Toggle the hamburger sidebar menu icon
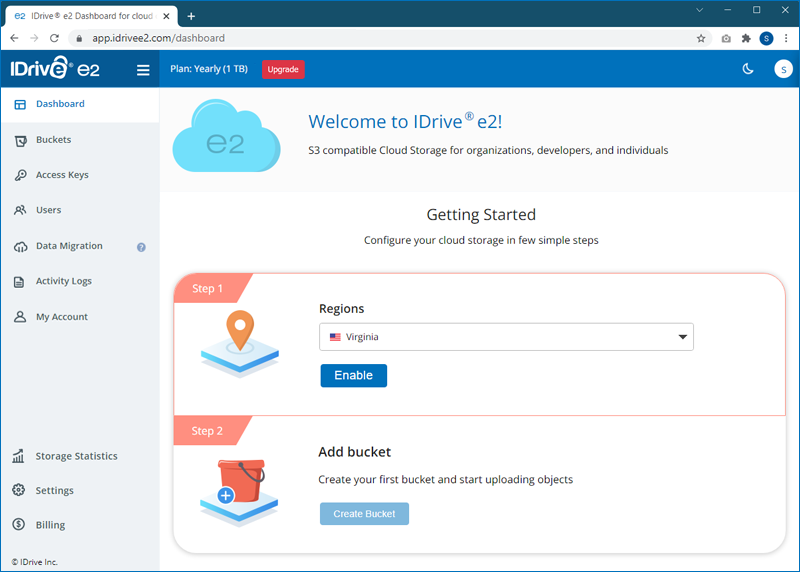Image resolution: width=800 pixels, height=572 pixels. coord(143,70)
